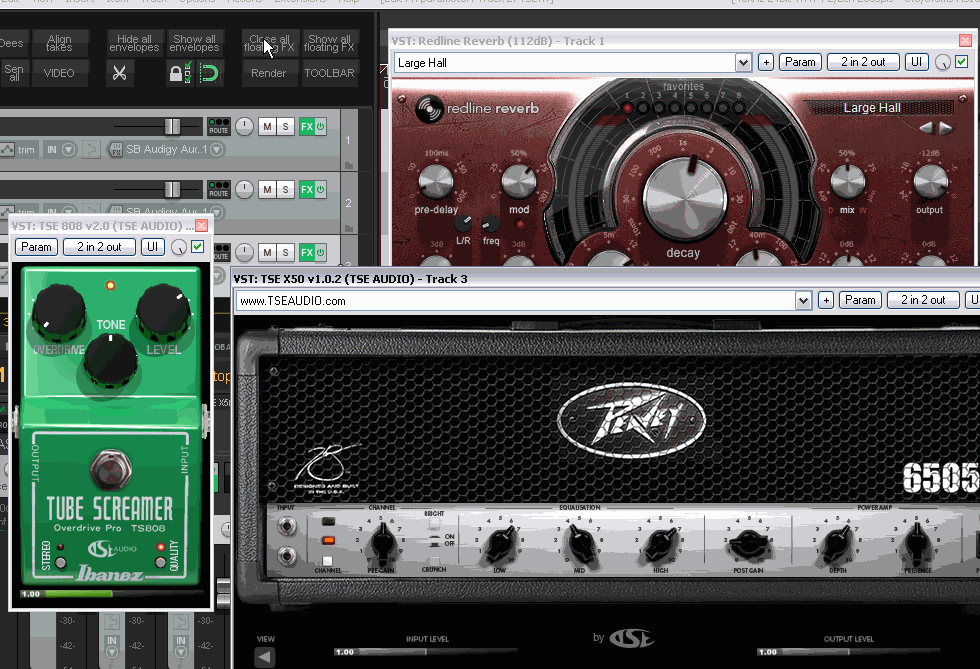Viewport: 980px width, 669px height.
Task: Mute track 3
Action: (x=268, y=253)
